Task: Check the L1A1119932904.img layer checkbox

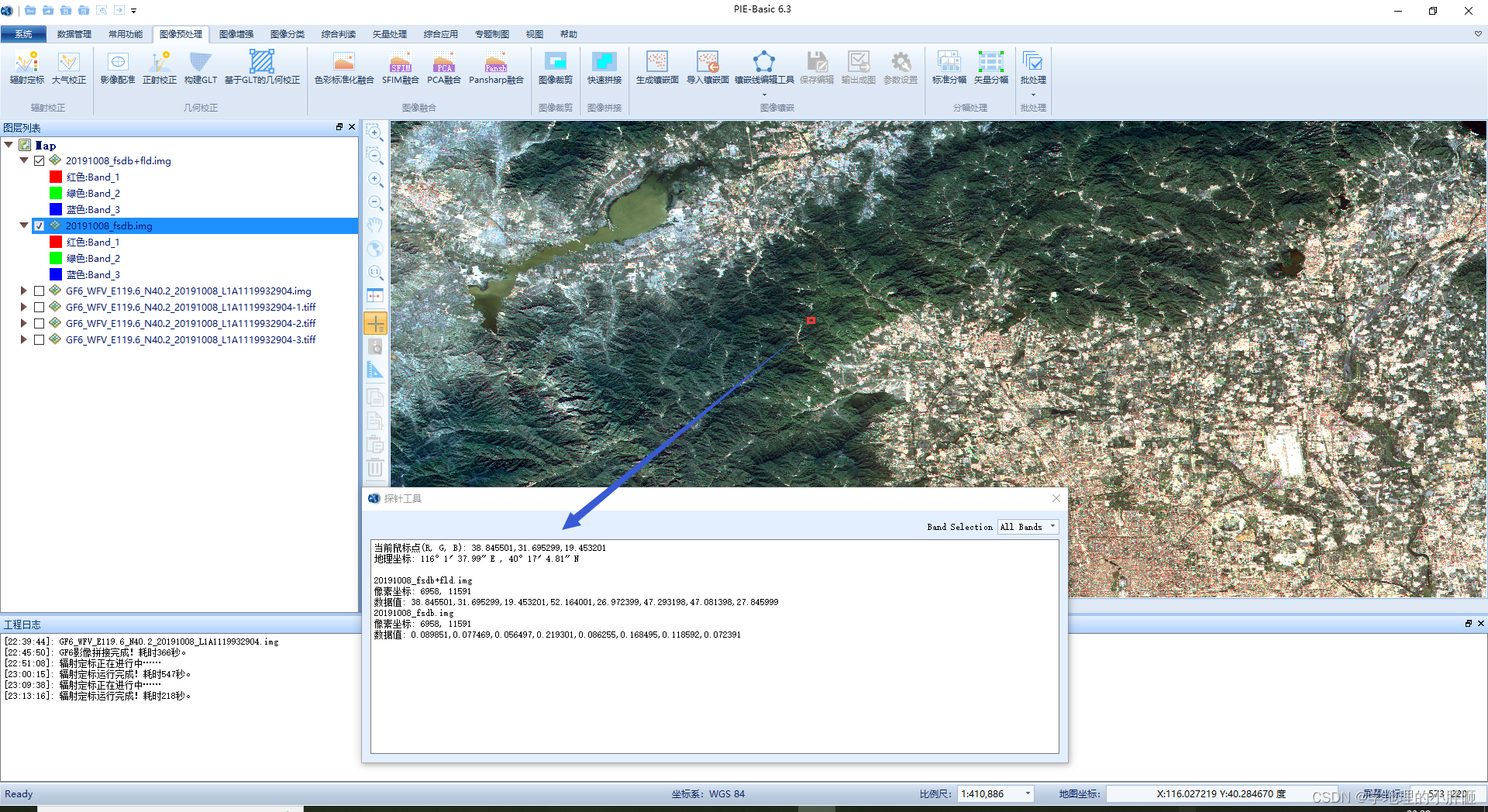Action: (39, 291)
